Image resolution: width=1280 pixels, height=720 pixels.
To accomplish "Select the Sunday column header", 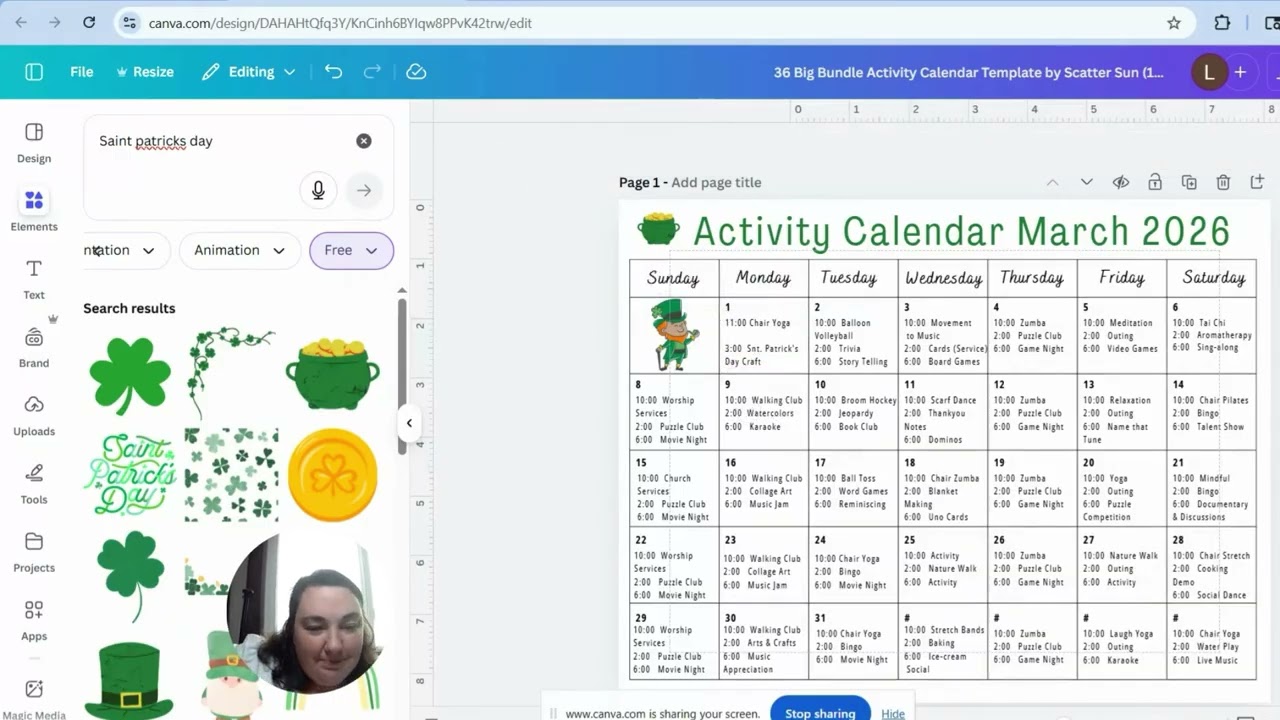I will pyautogui.click(x=673, y=278).
